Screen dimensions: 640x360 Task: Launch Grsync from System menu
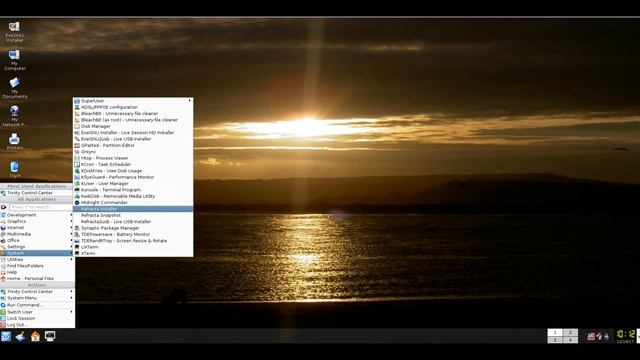pyautogui.click(x=133, y=151)
